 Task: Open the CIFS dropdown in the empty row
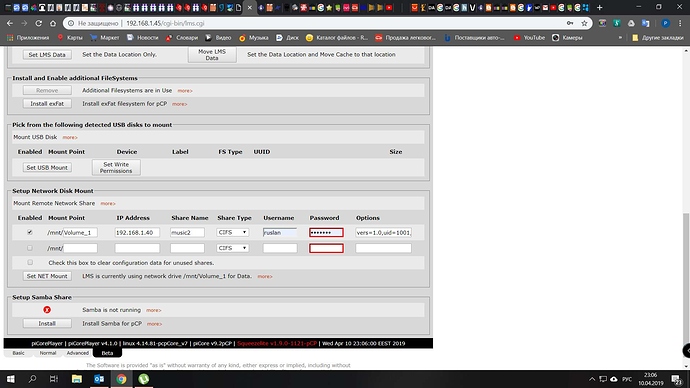(x=233, y=248)
